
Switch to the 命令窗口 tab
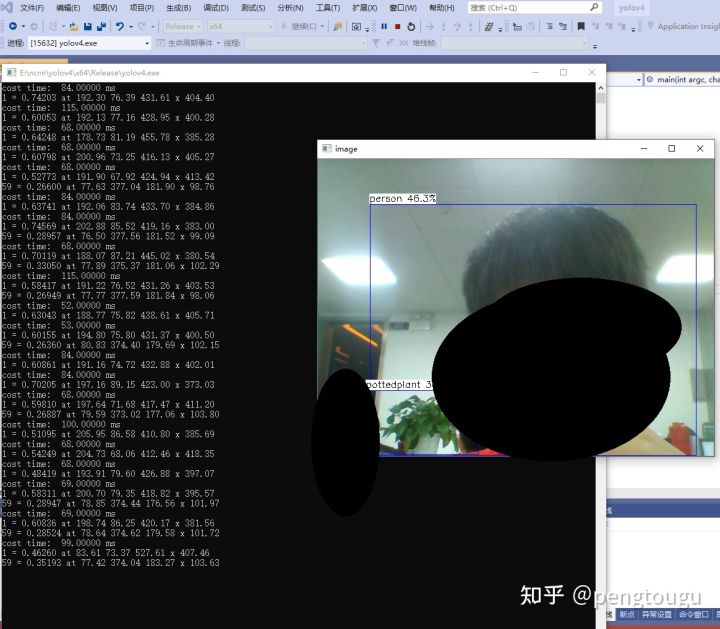point(693,614)
